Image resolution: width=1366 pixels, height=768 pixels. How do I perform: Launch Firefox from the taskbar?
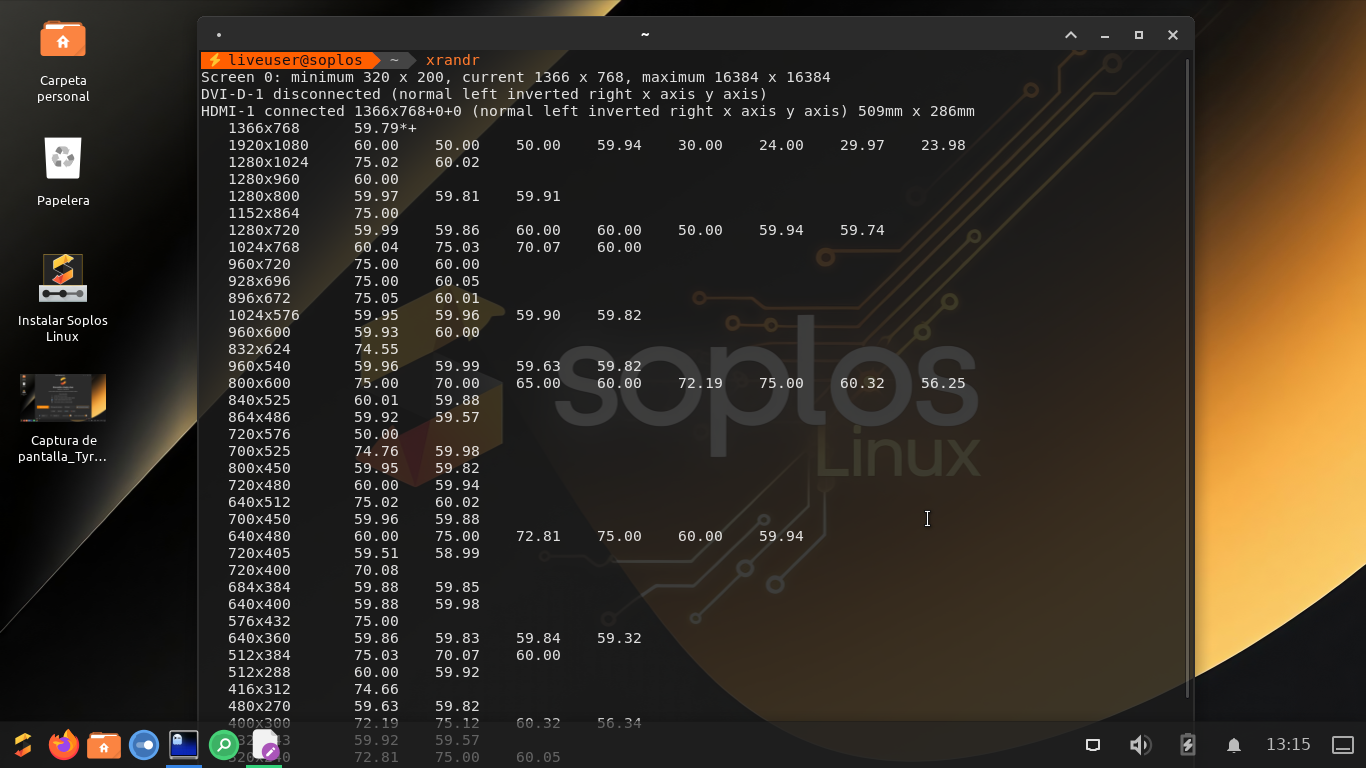[x=64, y=745]
